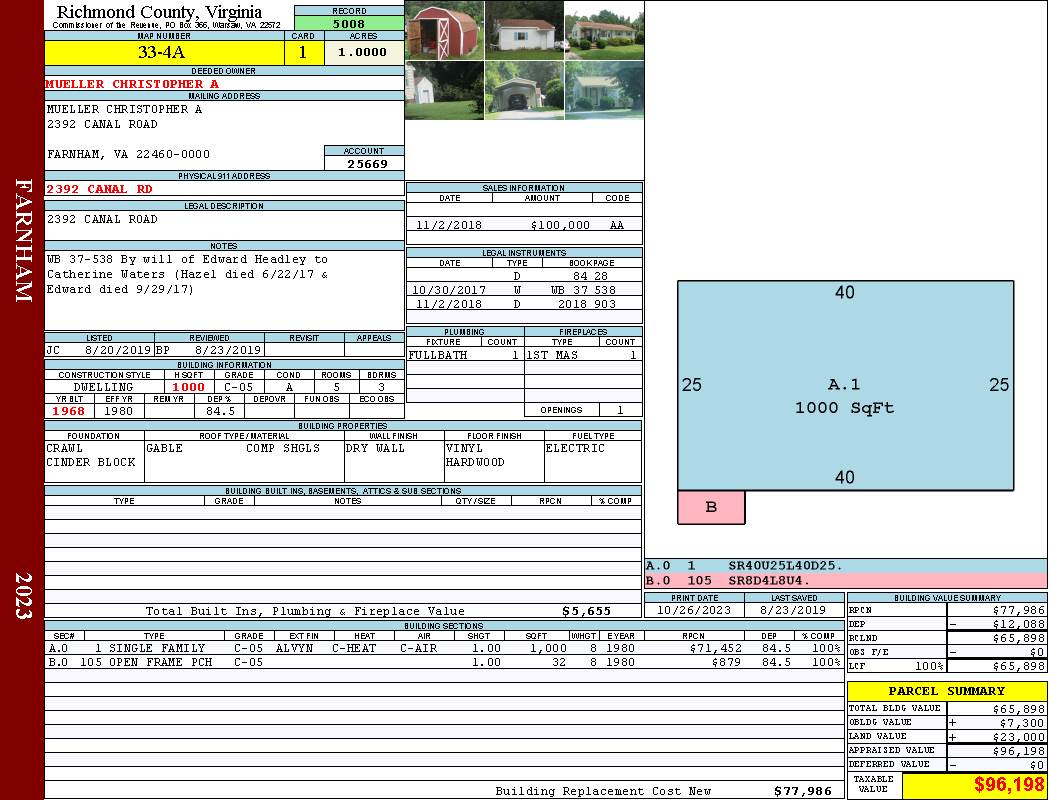The width and height of the screenshot is (1050, 800).
Task: Select RPCN value $71,452
Action: (715, 648)
